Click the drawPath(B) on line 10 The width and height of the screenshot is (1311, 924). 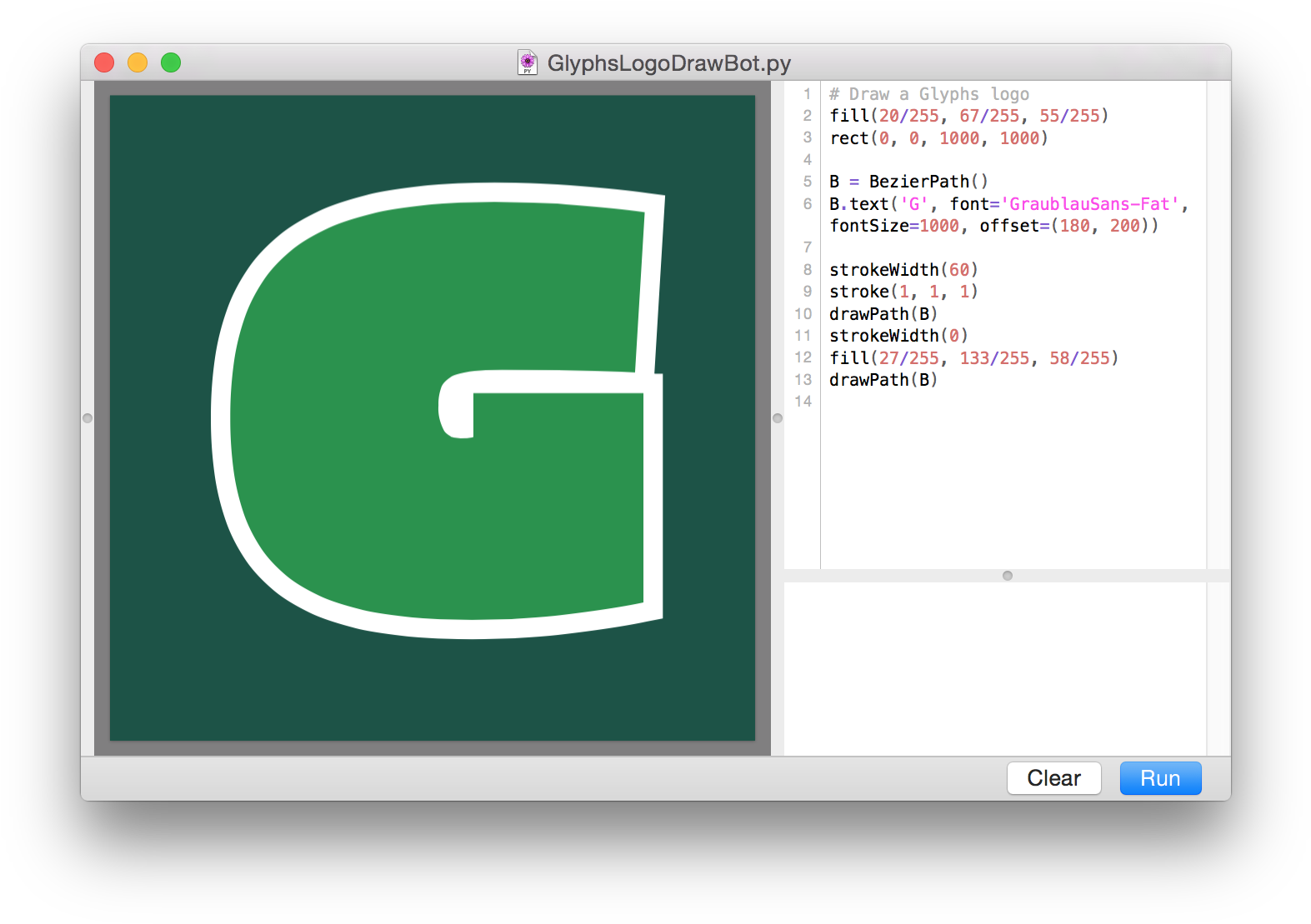click(x=883, y=314)
